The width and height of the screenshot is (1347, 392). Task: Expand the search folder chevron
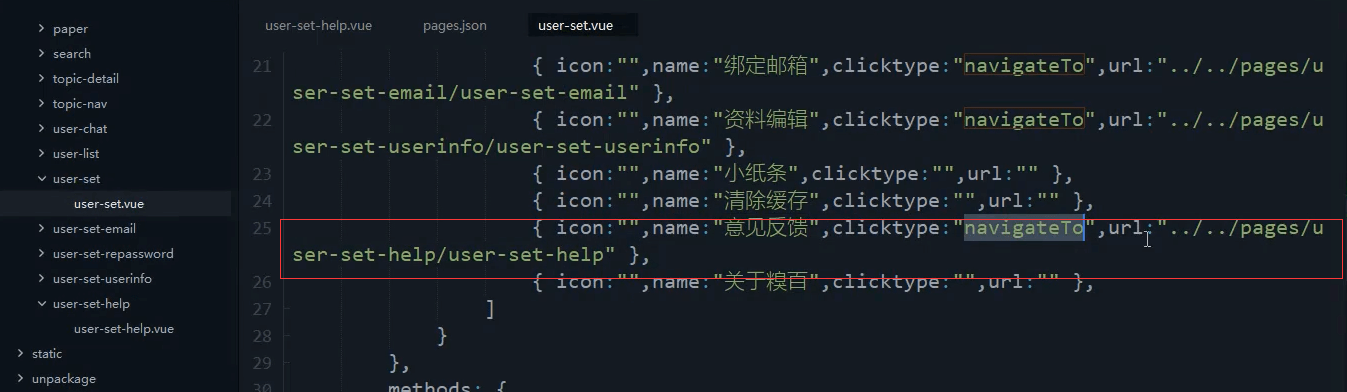click(x=41, y=54)
